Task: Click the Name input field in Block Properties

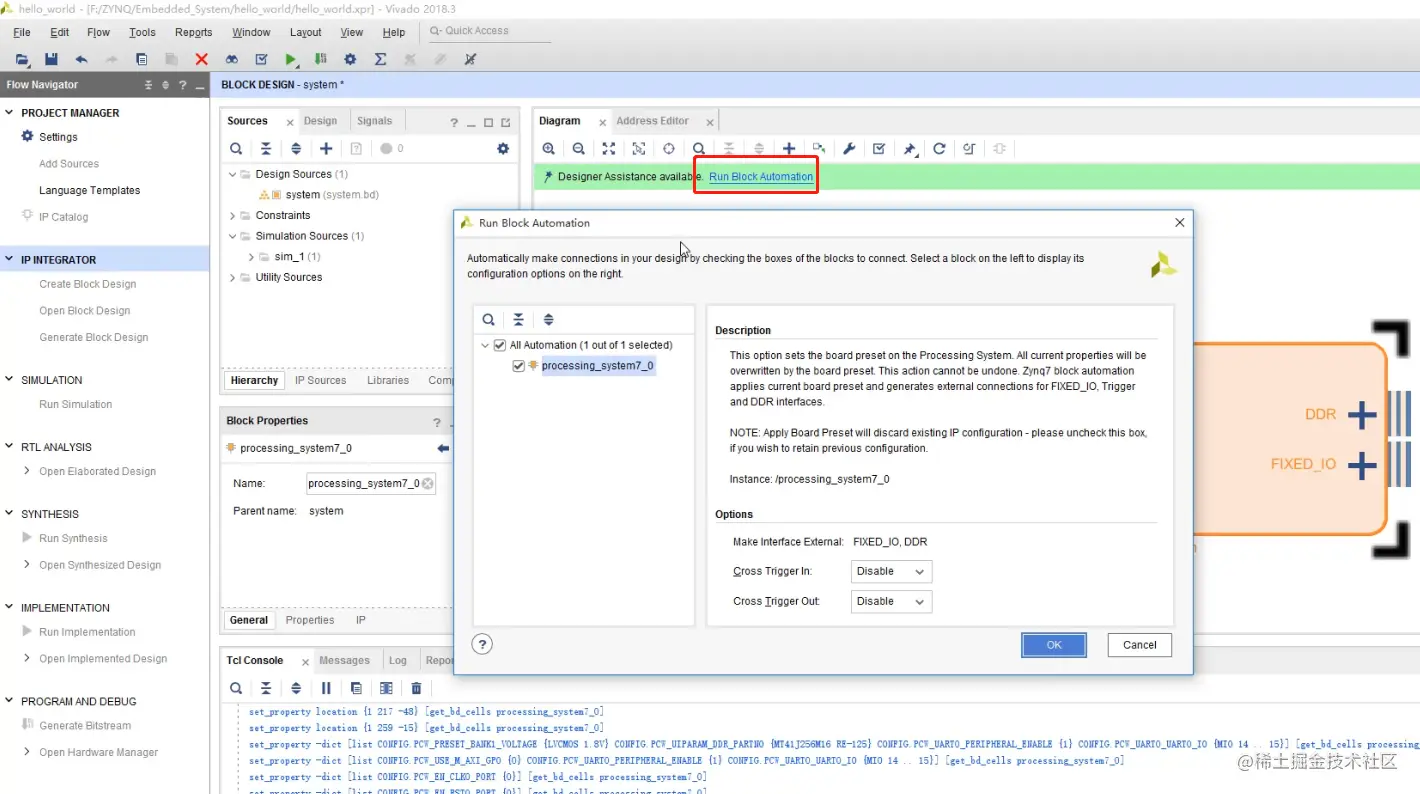Action: click(x=371, y=483)
